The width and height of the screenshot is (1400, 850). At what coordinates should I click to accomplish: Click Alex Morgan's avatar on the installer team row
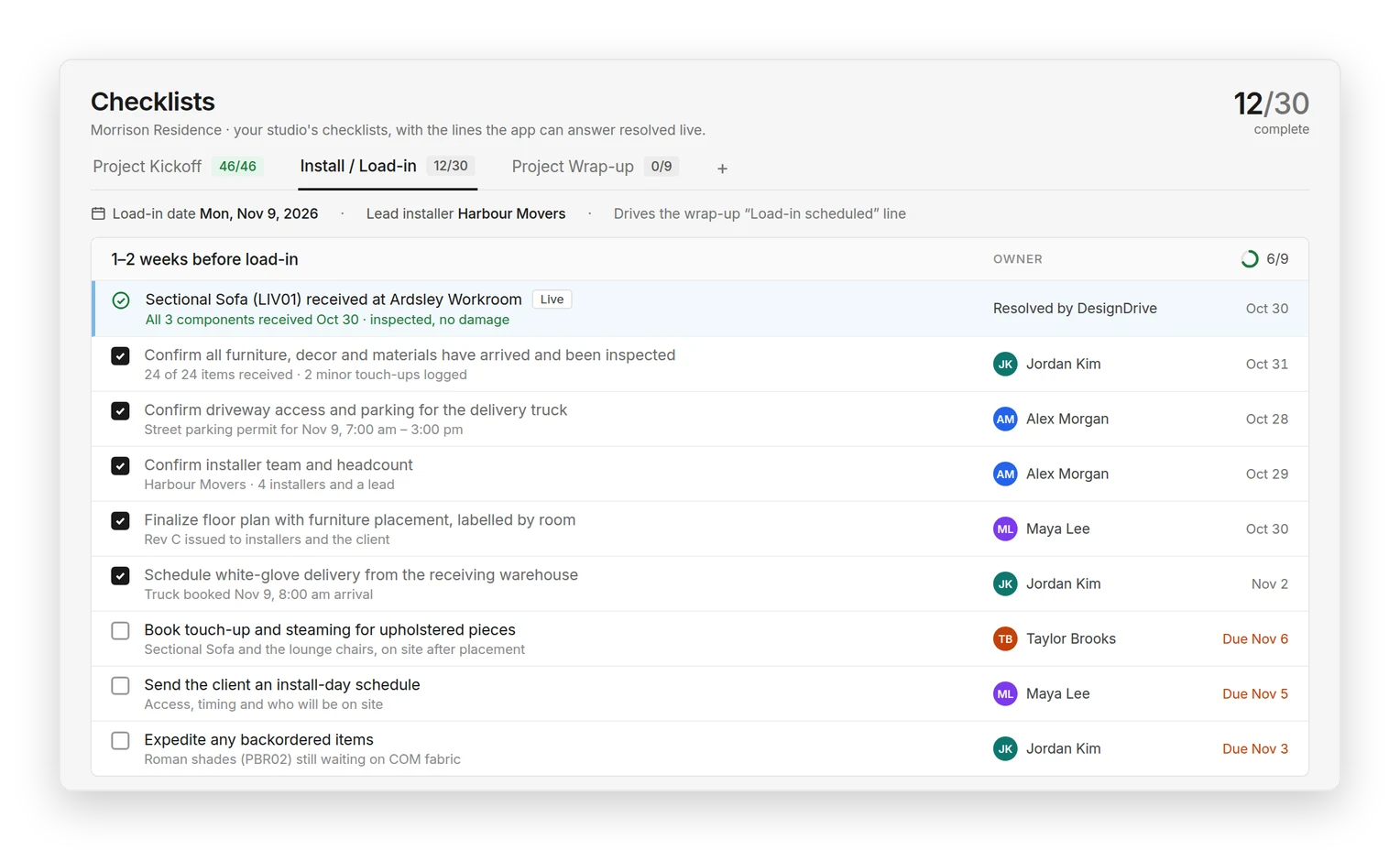1005,474
